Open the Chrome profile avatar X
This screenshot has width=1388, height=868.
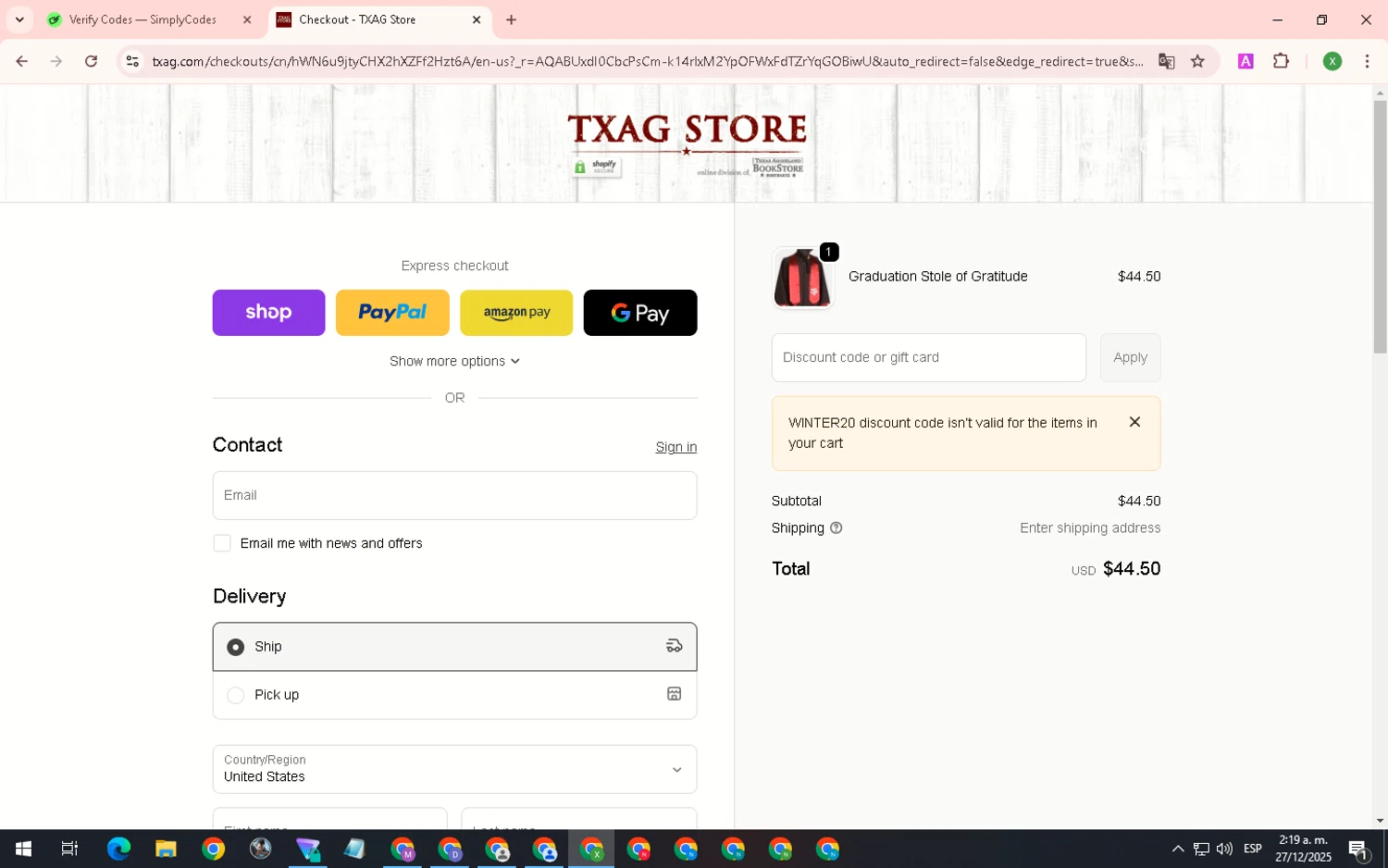tap(1332, 61)
